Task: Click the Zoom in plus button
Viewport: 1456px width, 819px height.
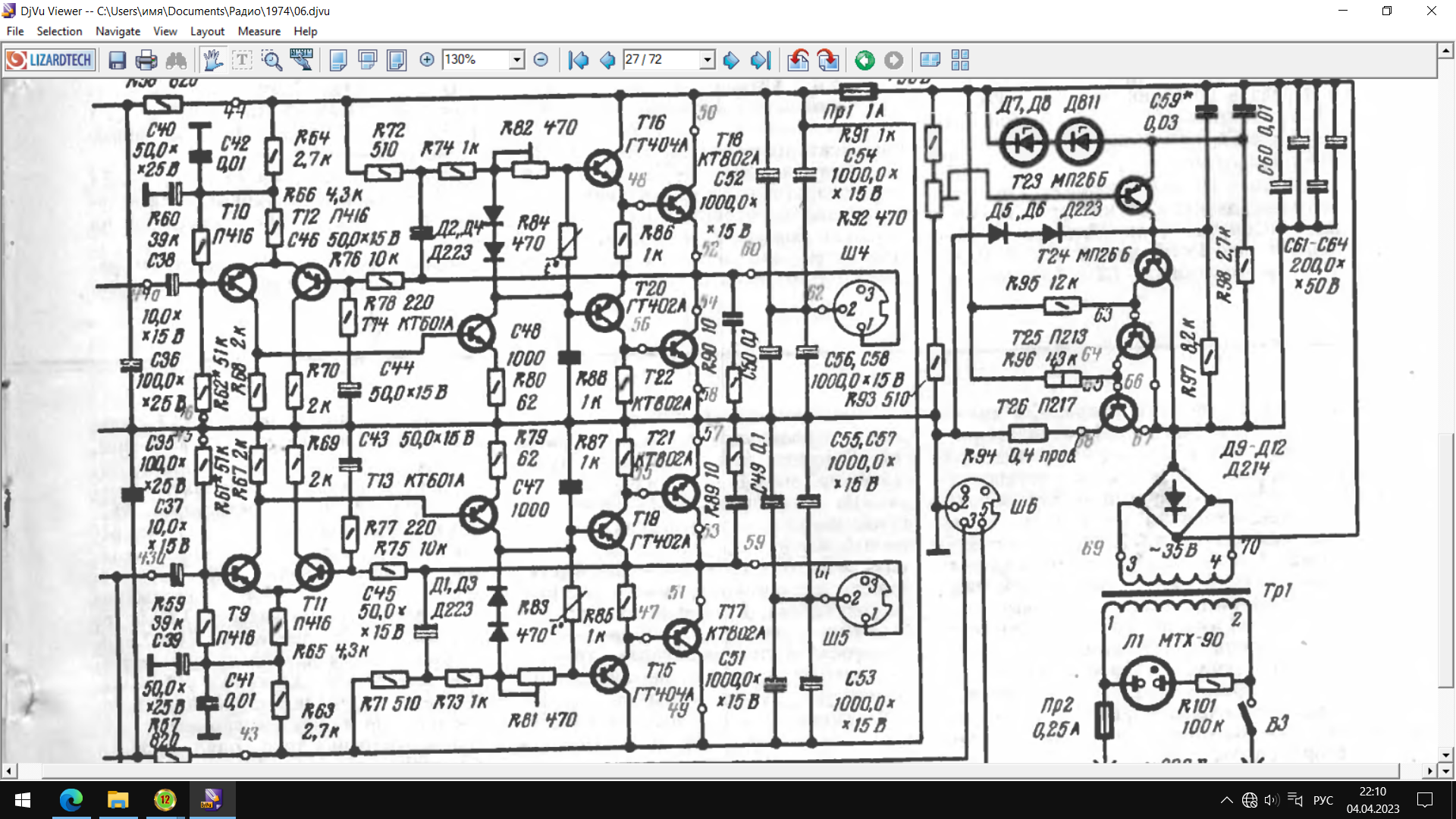Action: (x=427, y=60)
